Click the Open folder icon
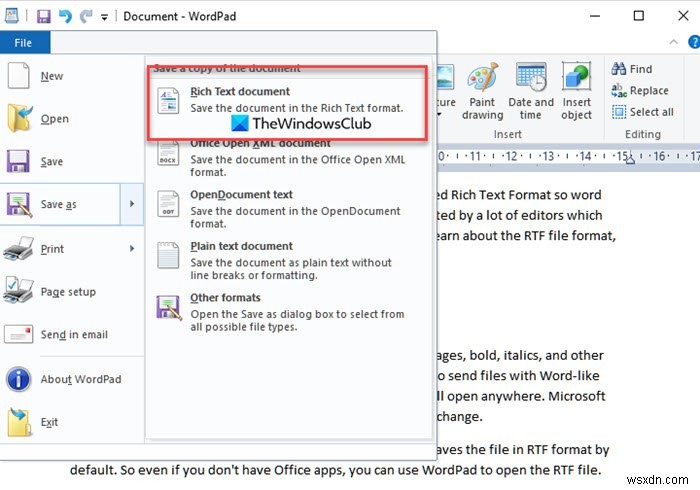 pyautogui.click(x=20, y=118)
